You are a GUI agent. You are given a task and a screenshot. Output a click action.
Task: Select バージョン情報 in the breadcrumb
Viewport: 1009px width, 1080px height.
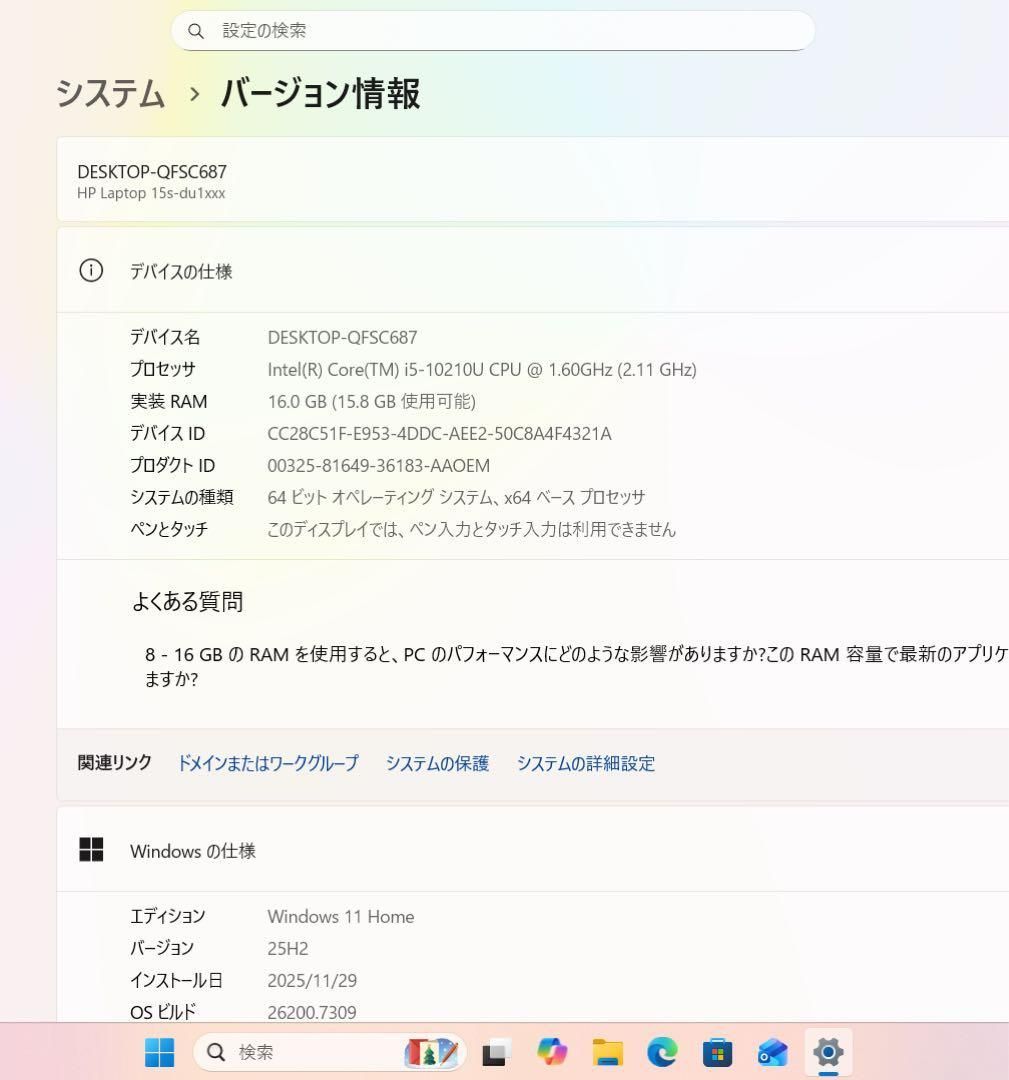point(321,95)
